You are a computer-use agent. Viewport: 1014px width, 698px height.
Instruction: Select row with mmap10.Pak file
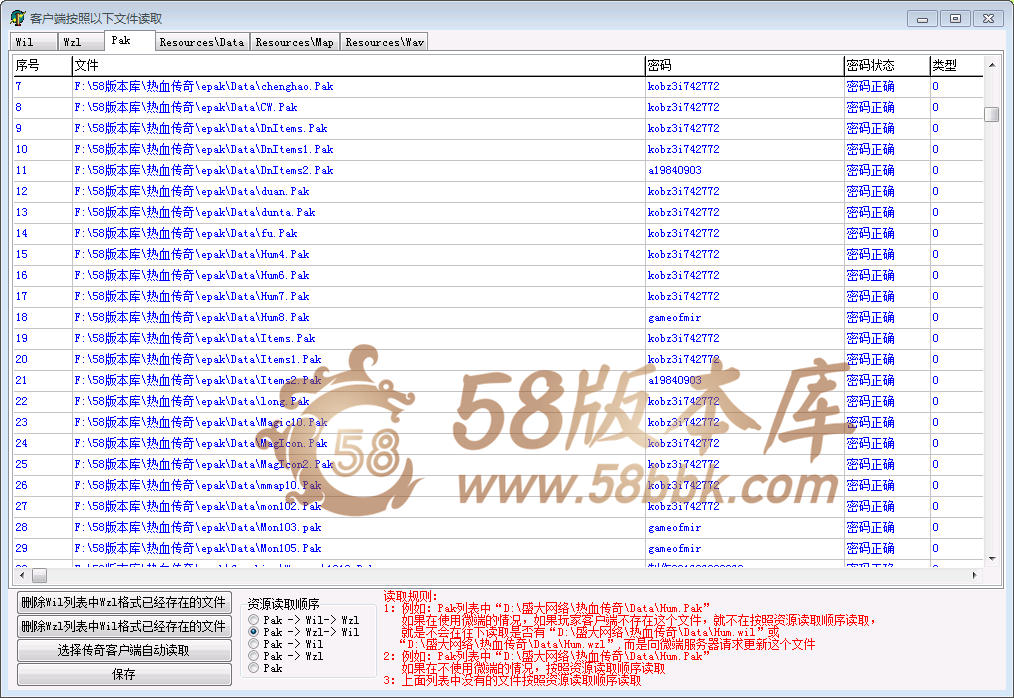498,485
